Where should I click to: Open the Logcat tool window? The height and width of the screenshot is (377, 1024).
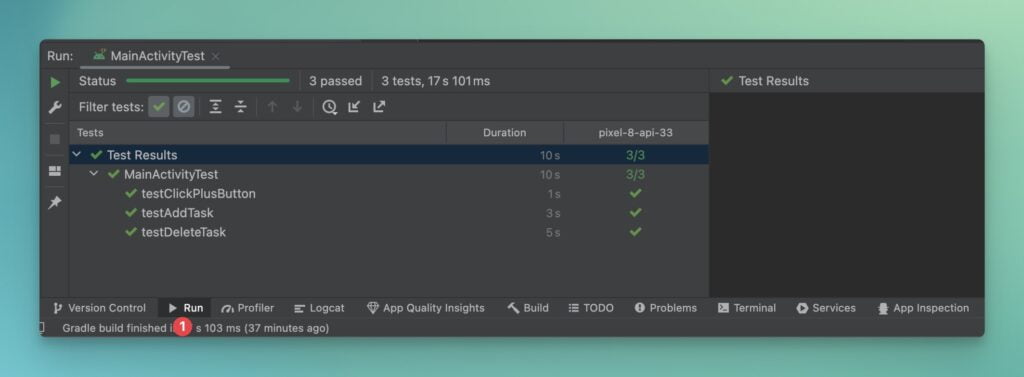coord(319,308)
